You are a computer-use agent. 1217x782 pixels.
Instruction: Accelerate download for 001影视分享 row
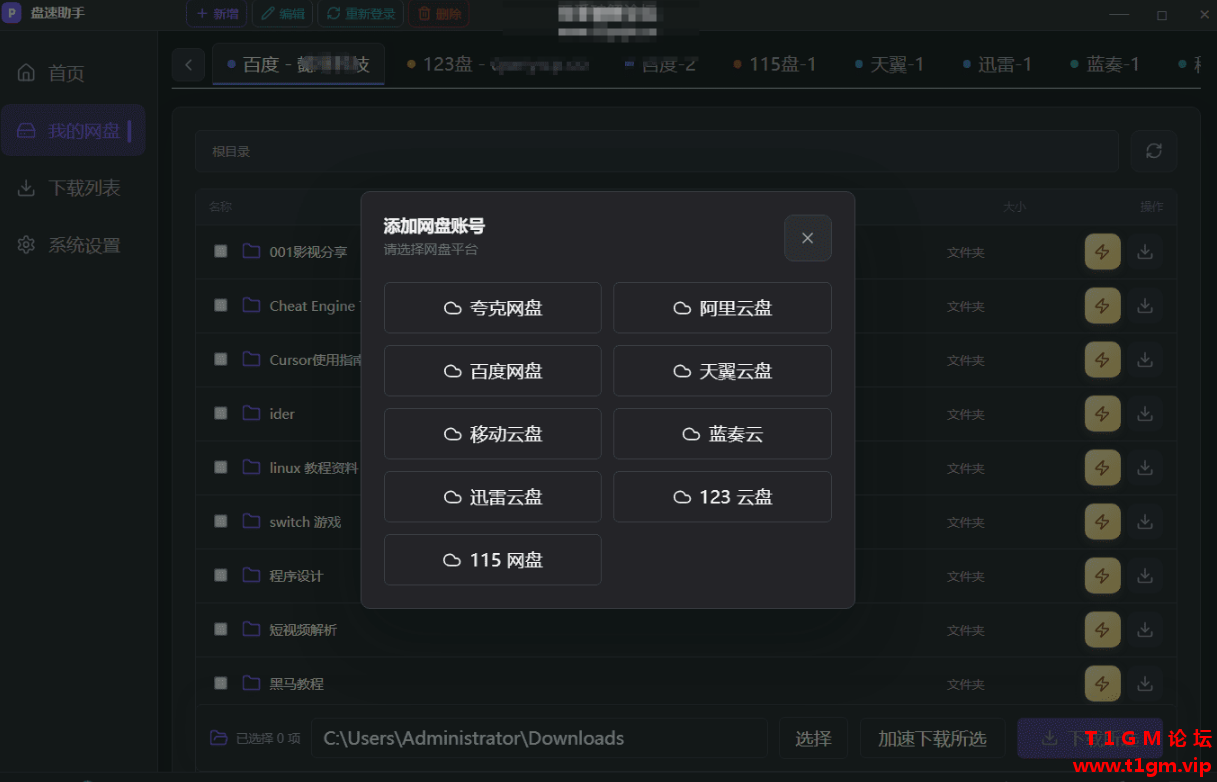click(x=1103, y=252)
